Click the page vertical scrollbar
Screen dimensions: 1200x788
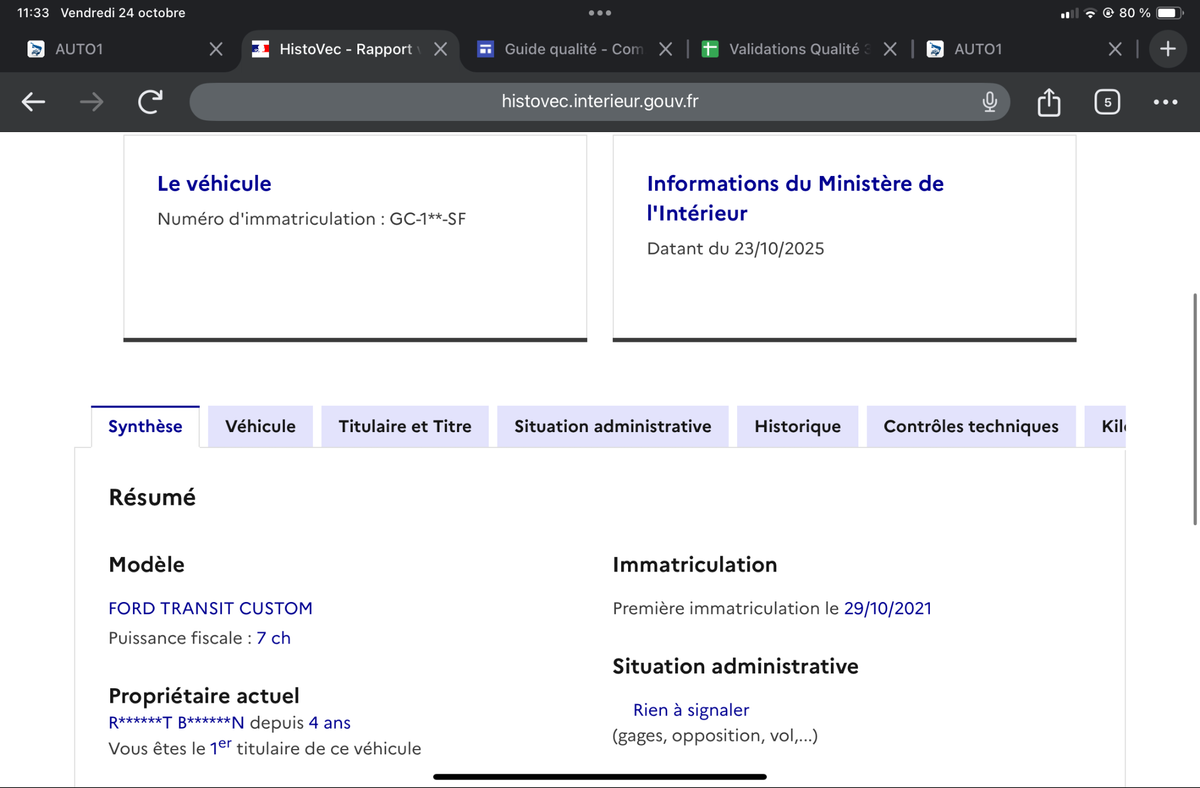[x=1195, y=408]
